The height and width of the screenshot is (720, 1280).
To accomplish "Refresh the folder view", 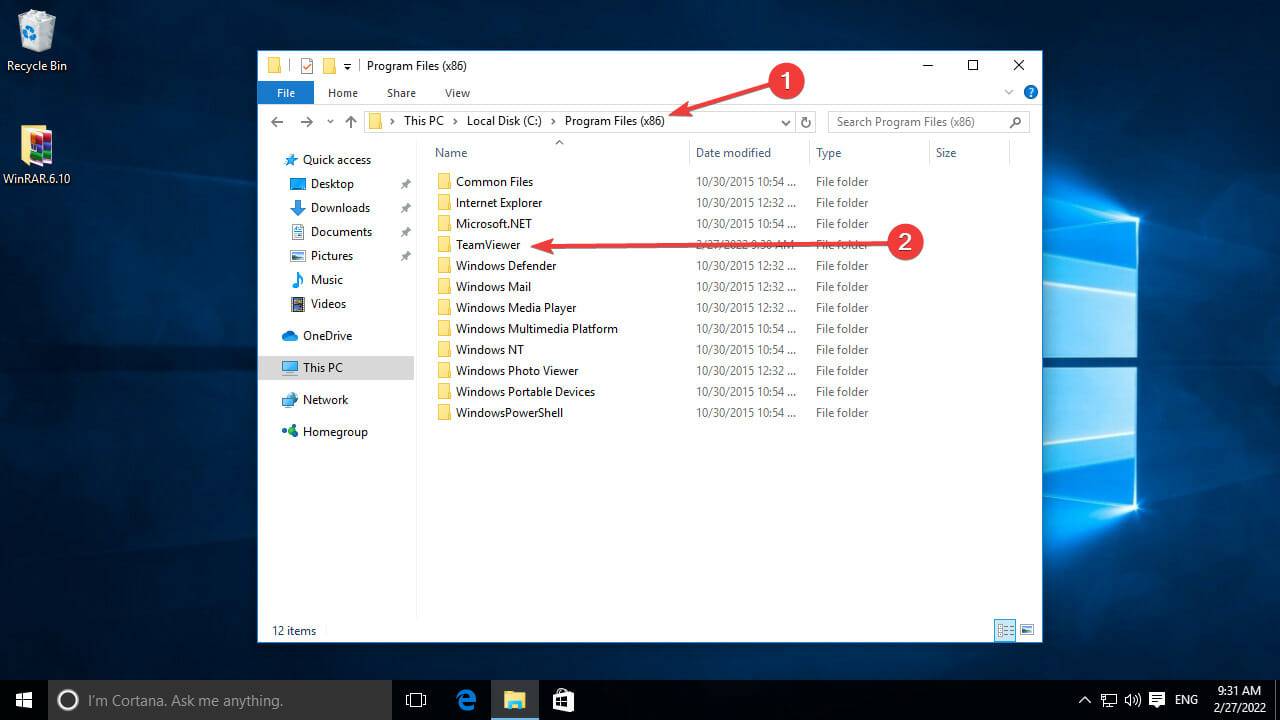I will point(807,121).
